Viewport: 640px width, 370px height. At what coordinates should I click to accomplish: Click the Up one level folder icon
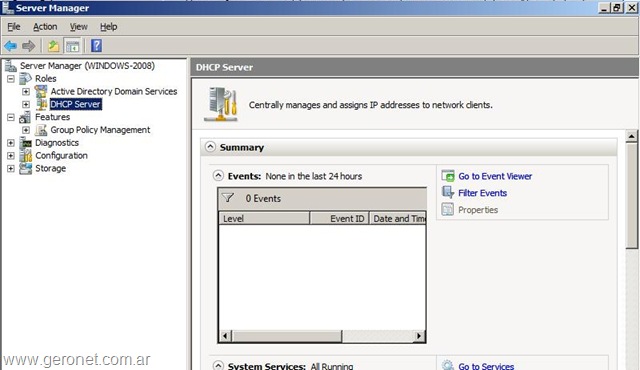(x=53, y=46)
